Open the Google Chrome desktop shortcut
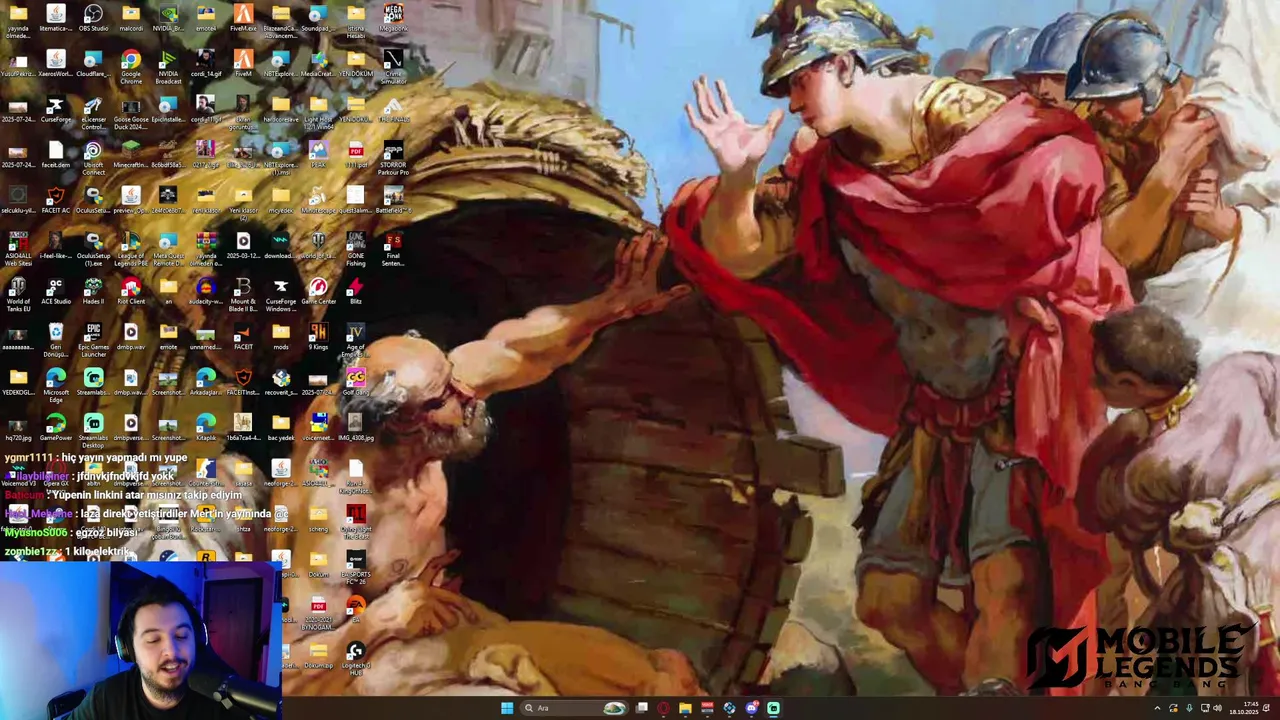This screenshot has height=720, width=1280. pos(131,68)
